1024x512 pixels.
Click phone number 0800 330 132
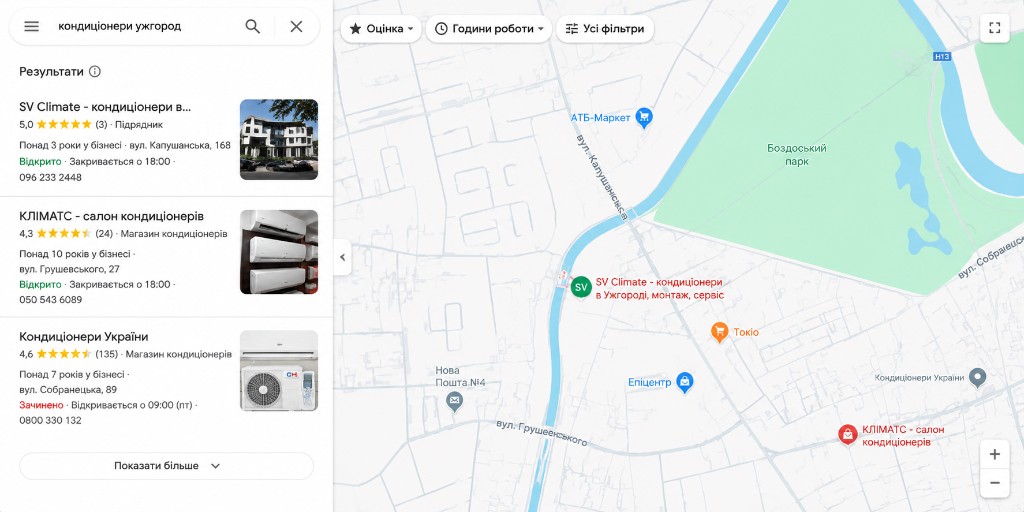click(x=50, y=420)
